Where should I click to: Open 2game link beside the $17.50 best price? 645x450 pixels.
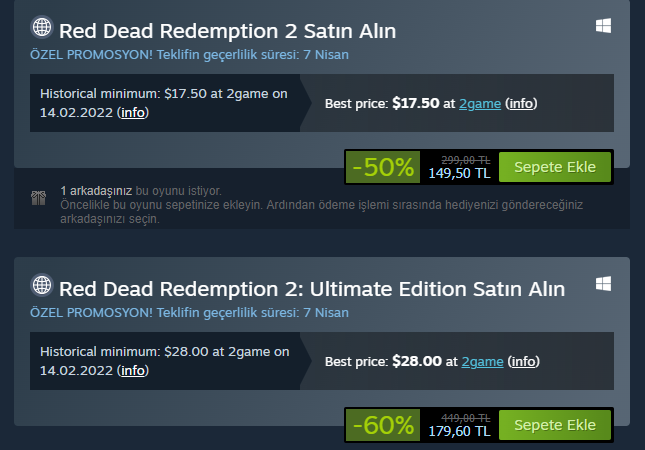[x=480, y=103]
